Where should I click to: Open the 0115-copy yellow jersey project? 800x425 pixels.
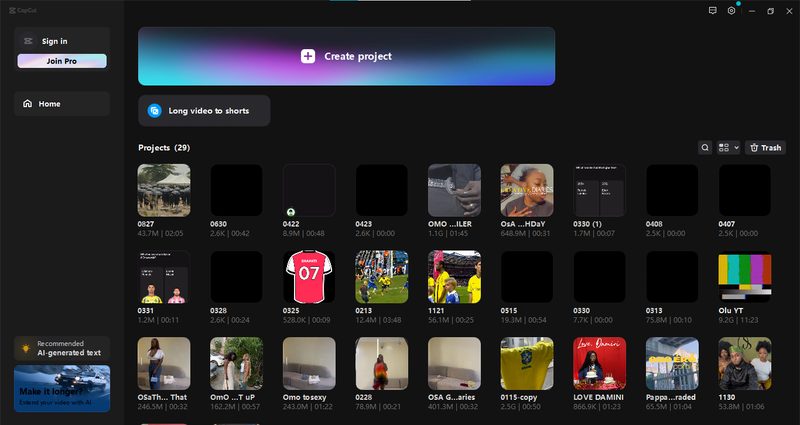click(x=527, y=364)
